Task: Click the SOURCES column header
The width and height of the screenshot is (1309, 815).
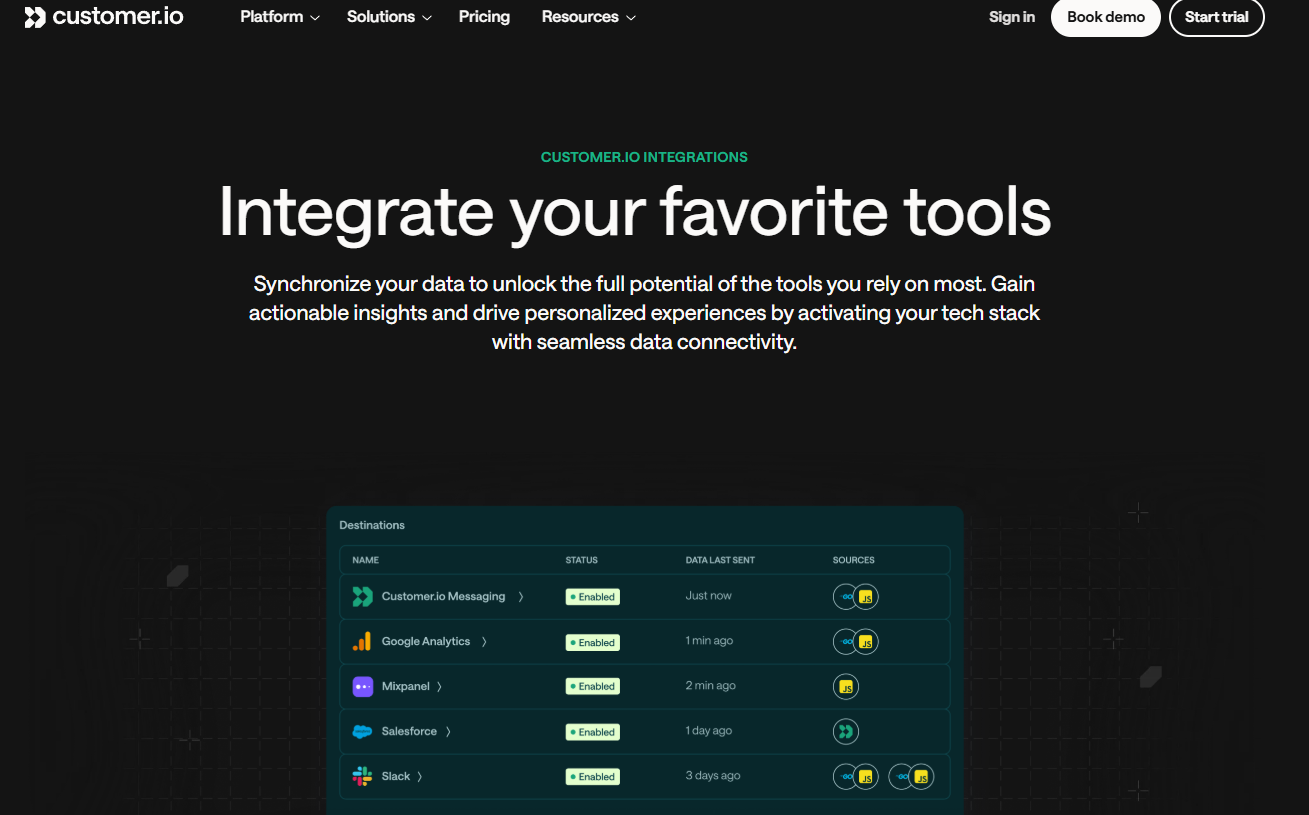Action: click(854, 560)
